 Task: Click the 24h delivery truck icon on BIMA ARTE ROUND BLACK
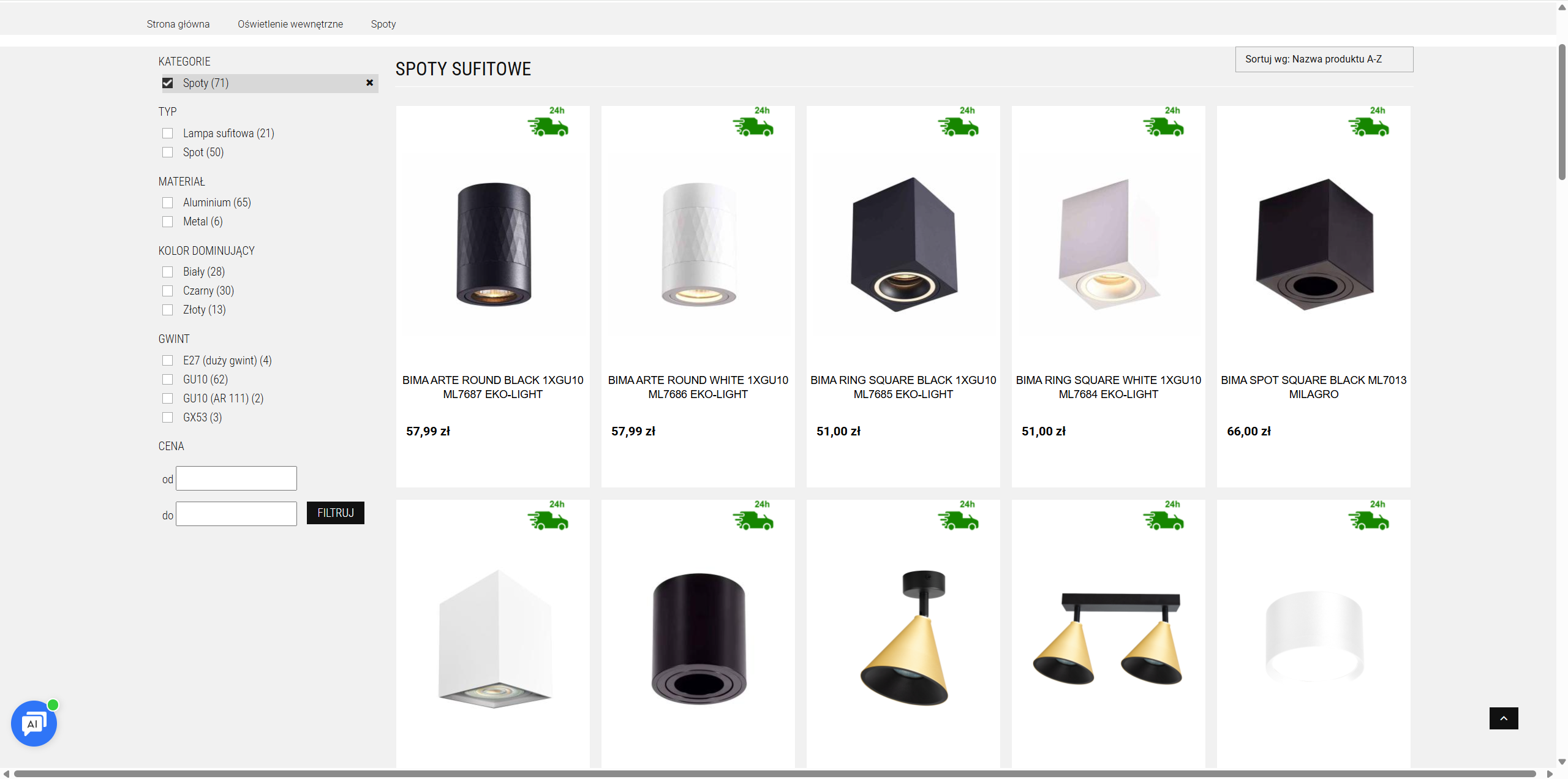(548, 121)
